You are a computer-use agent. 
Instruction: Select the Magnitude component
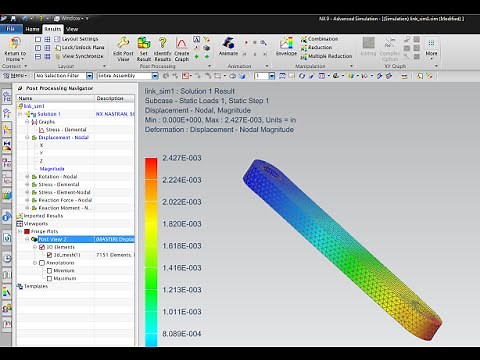click(x=52, y=169)
